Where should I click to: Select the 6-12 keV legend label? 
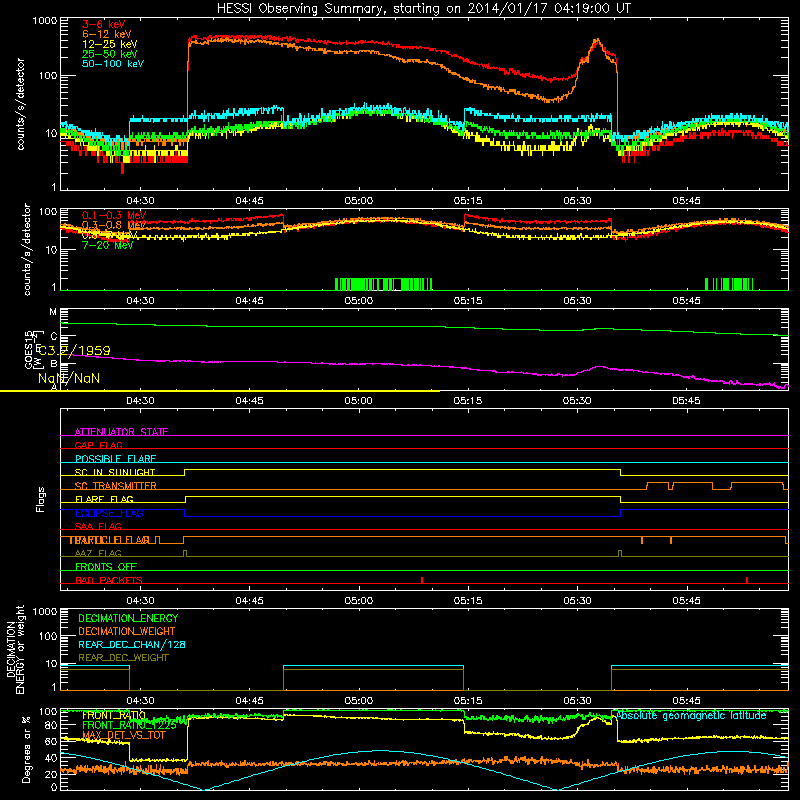pyautogui.click(x=106, y=34)
